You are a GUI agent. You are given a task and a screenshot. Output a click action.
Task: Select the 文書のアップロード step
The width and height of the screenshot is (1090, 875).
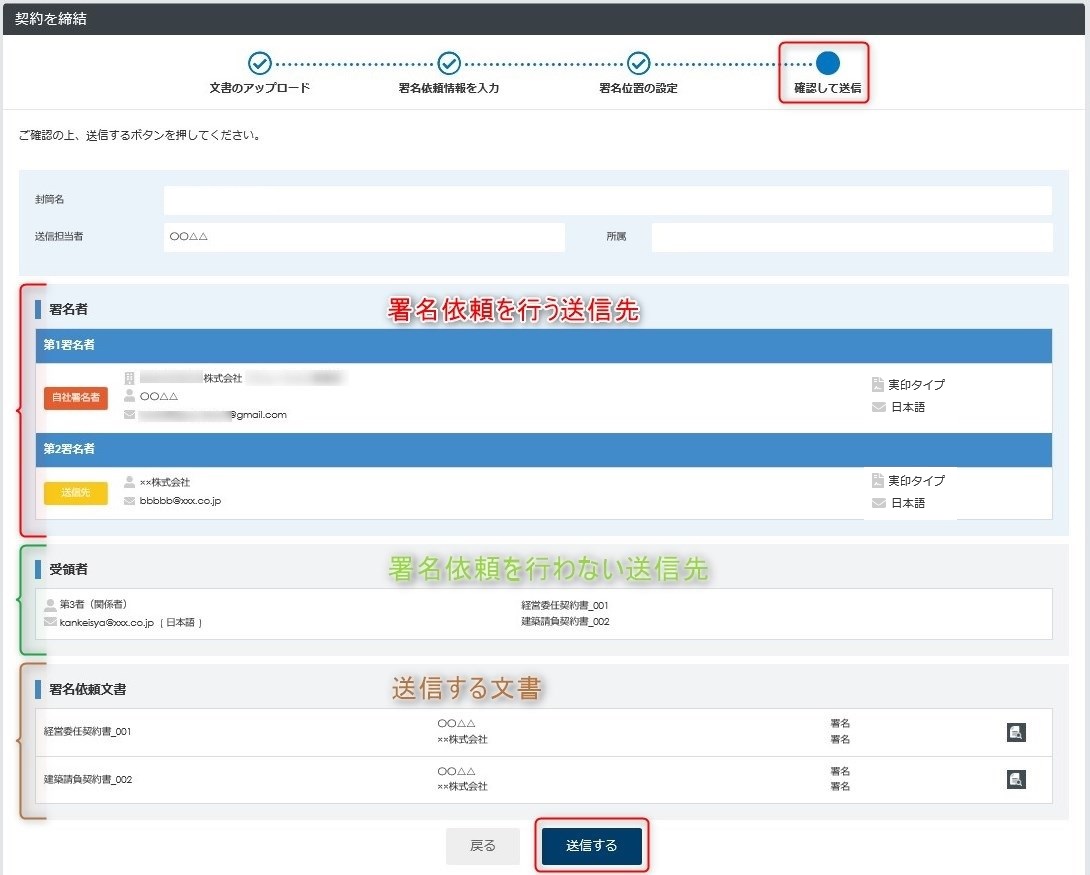(x=259, y=72)
